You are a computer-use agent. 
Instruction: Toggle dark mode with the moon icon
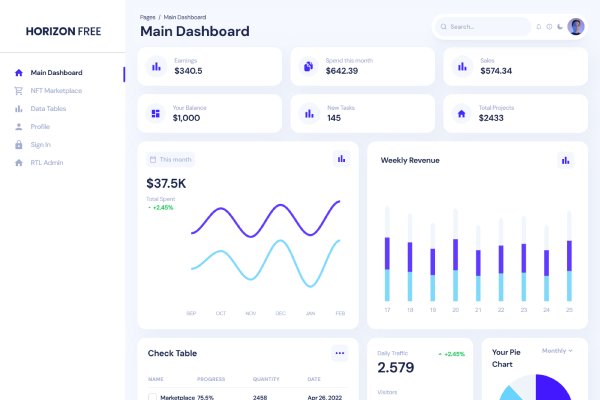[x=560, y=27]
